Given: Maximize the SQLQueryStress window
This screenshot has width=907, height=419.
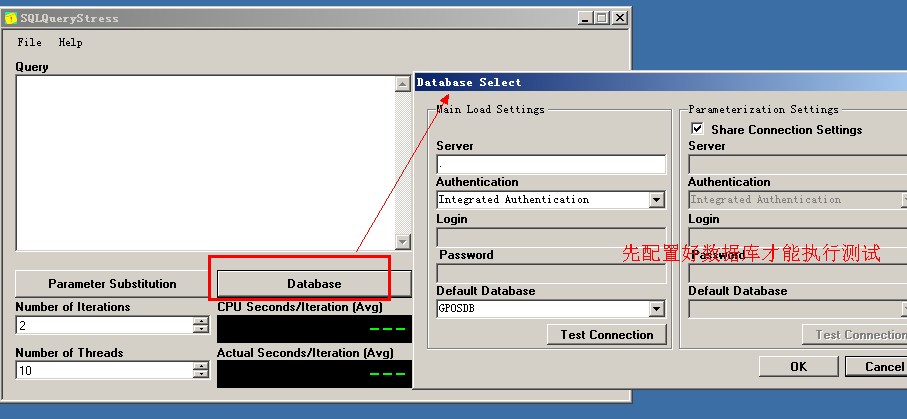Looking at the screenshot, I should click(602, 18).
